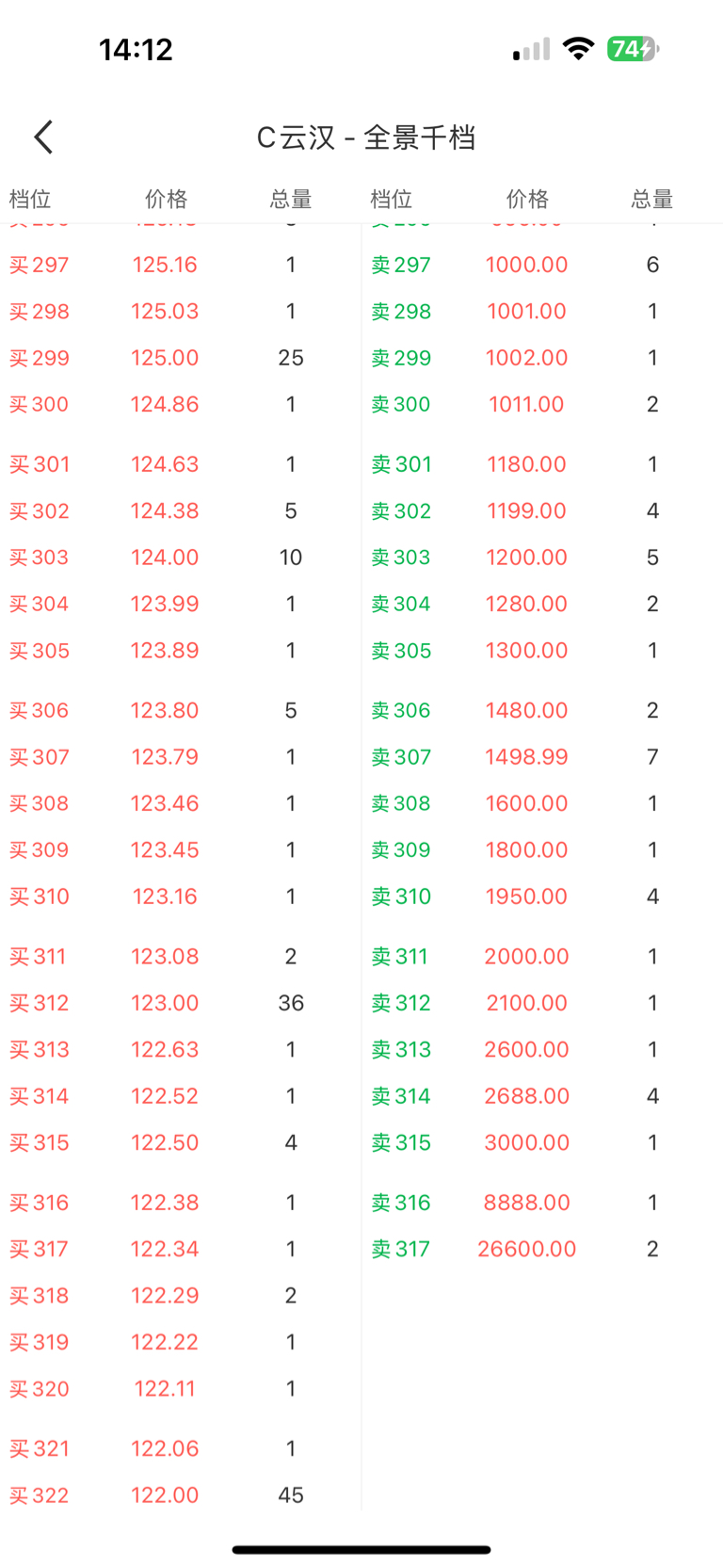Screen dimensions: 723x1568
Task: Tap the left 档位 column header
Action: click(30, 199)
